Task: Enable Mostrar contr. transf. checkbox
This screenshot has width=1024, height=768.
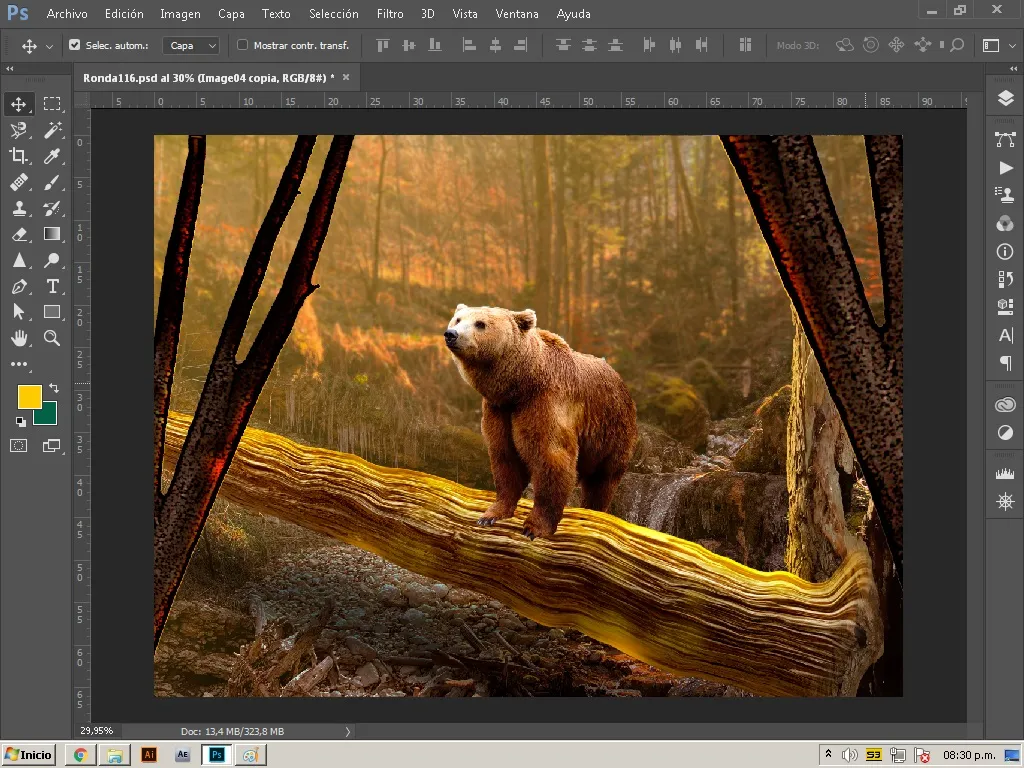Action: 242,45
